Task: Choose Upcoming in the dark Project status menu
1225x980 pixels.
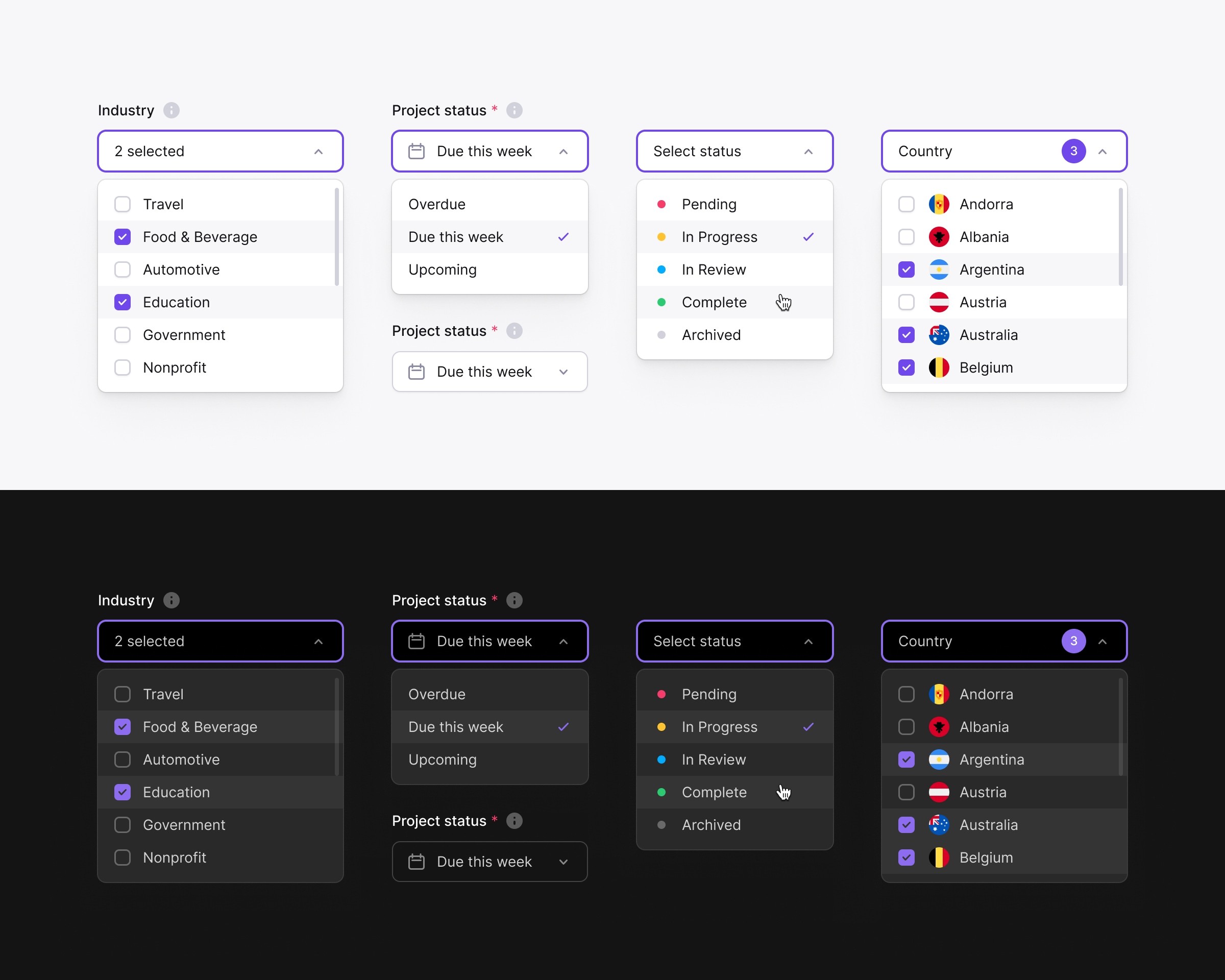Action: 442,759
